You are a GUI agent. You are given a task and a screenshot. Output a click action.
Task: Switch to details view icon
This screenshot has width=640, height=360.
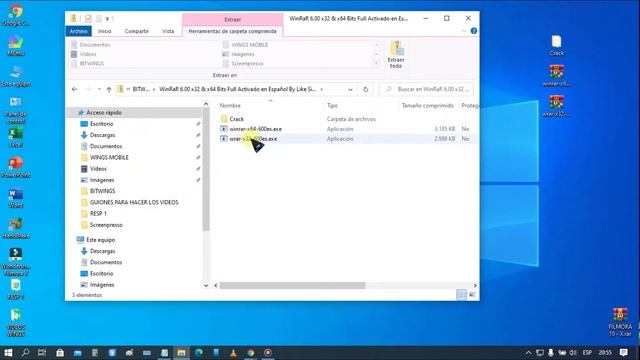(461, 295)
